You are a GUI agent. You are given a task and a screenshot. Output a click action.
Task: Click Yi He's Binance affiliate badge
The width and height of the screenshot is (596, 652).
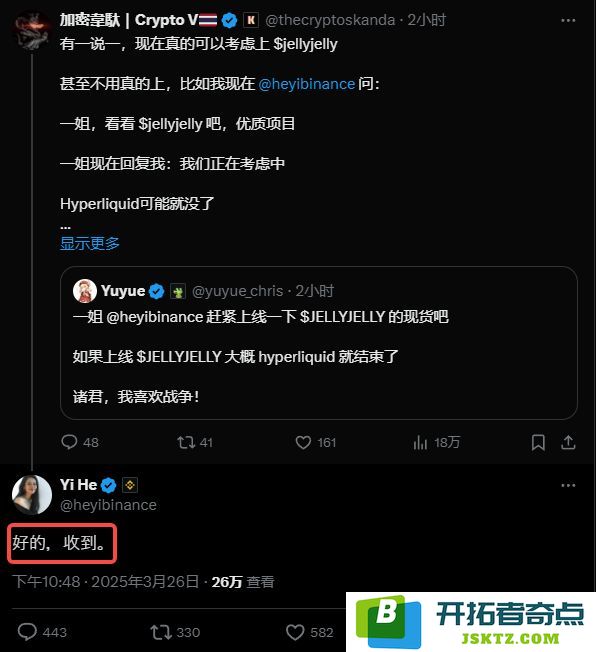[130, 485]
